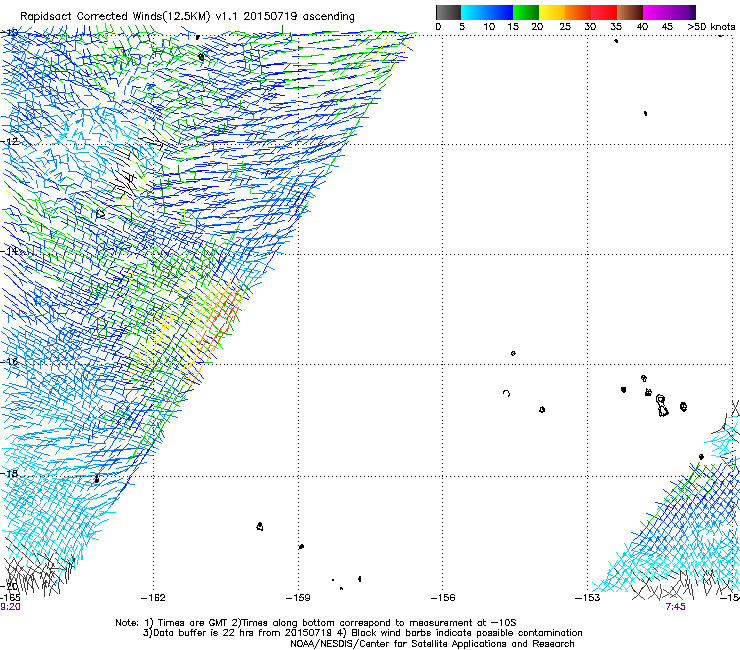This screenshot has height=650, width=740.
Task: Click the '-162' longitude axis label
Action: (x=153, y=598)
